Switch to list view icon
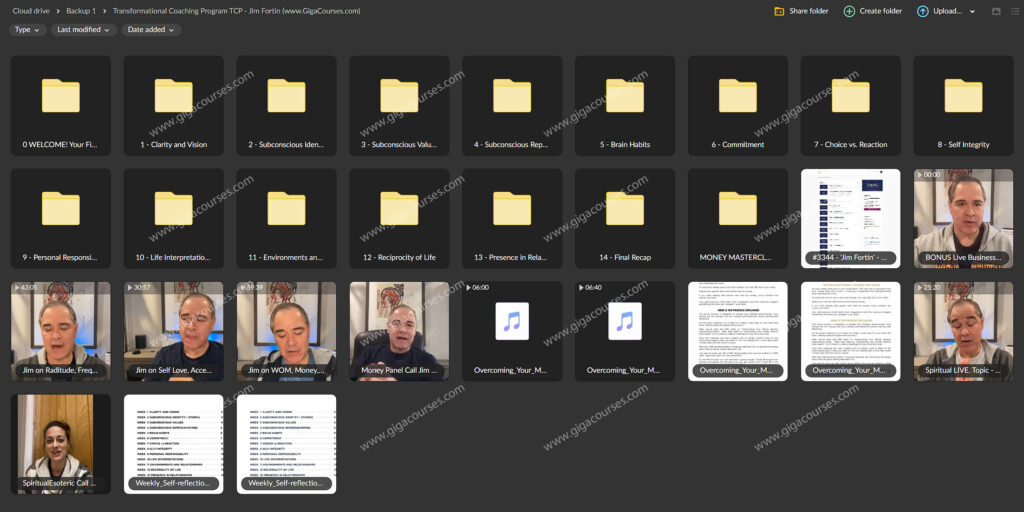Viewport: 1024px width, 512px height. pyautogui.click(x=1014, y=11)
